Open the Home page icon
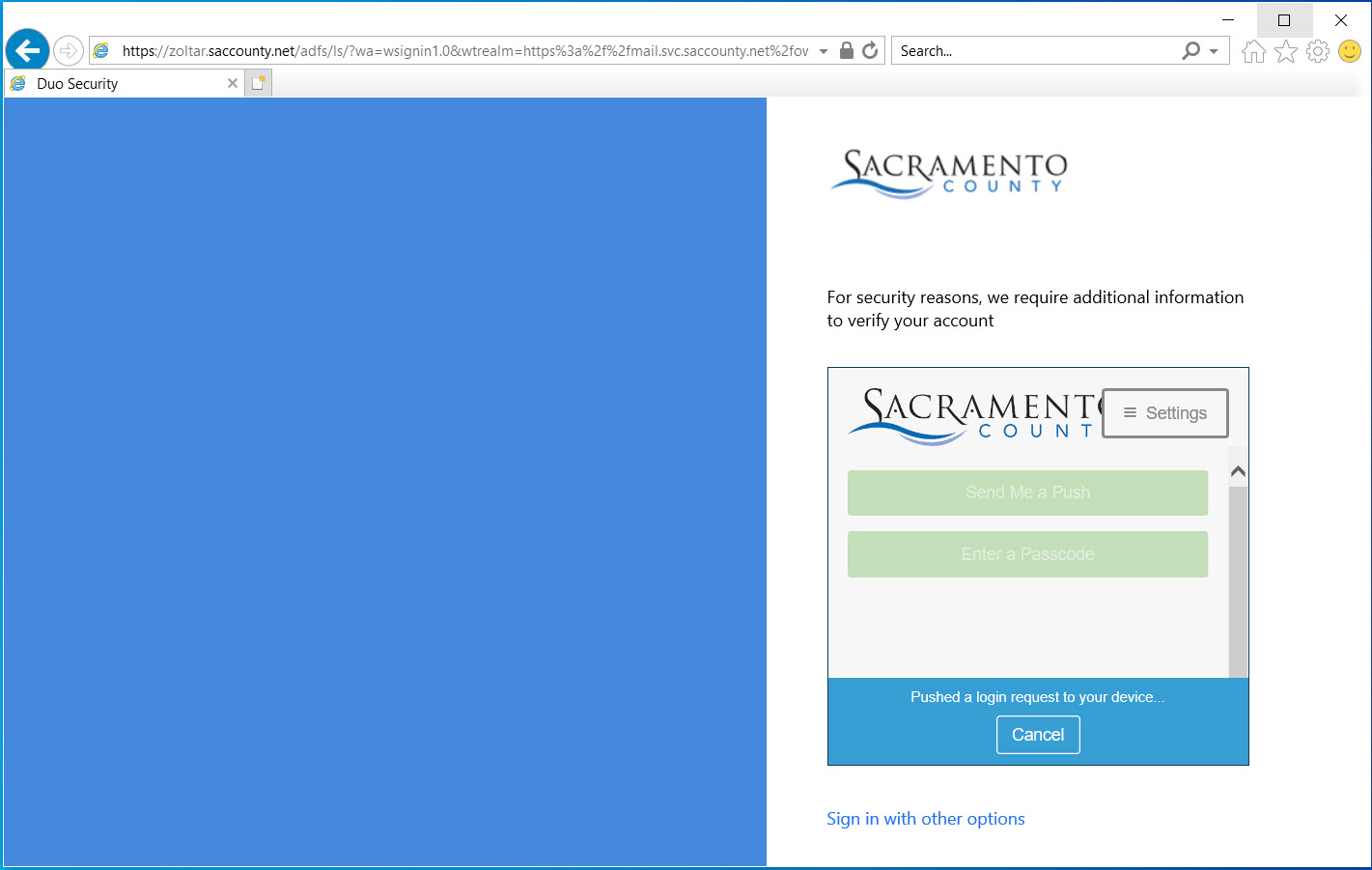This screenshot has width=1372, height=870. [x=1253, y=51]
